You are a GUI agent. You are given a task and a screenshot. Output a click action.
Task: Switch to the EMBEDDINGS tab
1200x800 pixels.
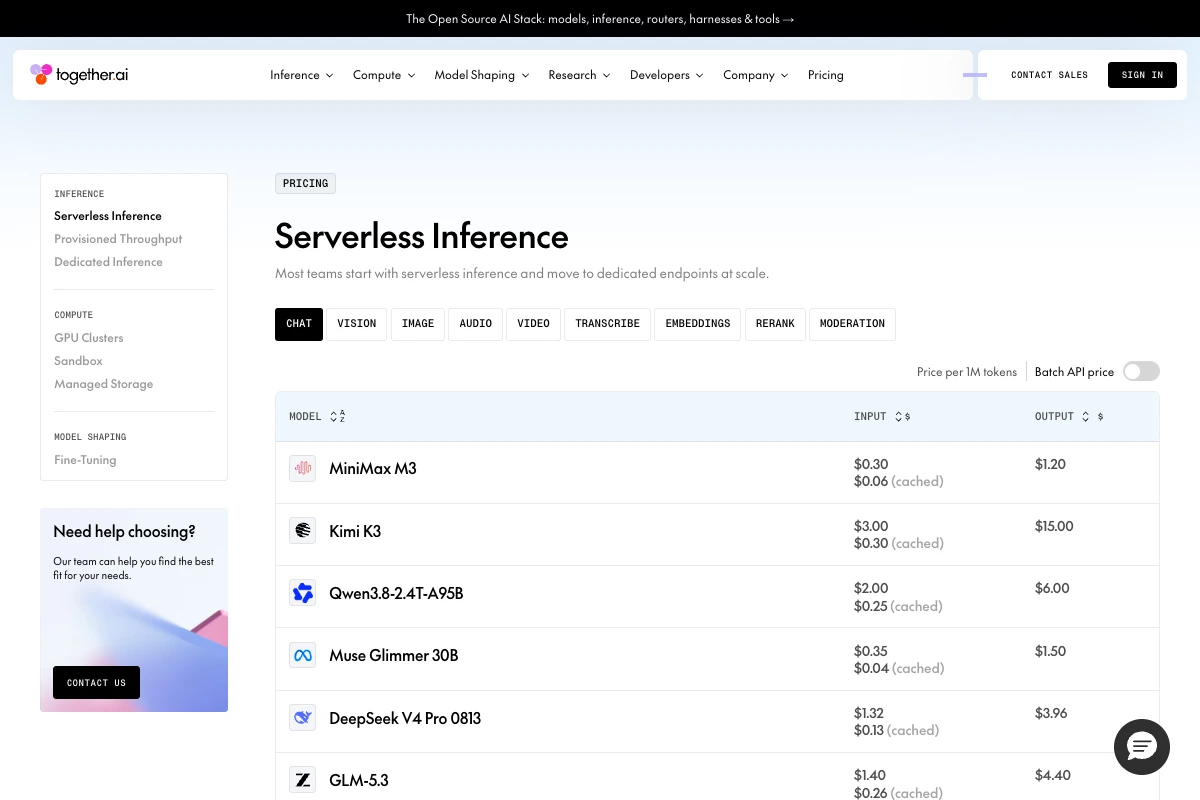pyautogui.click(x=698, y=324)
